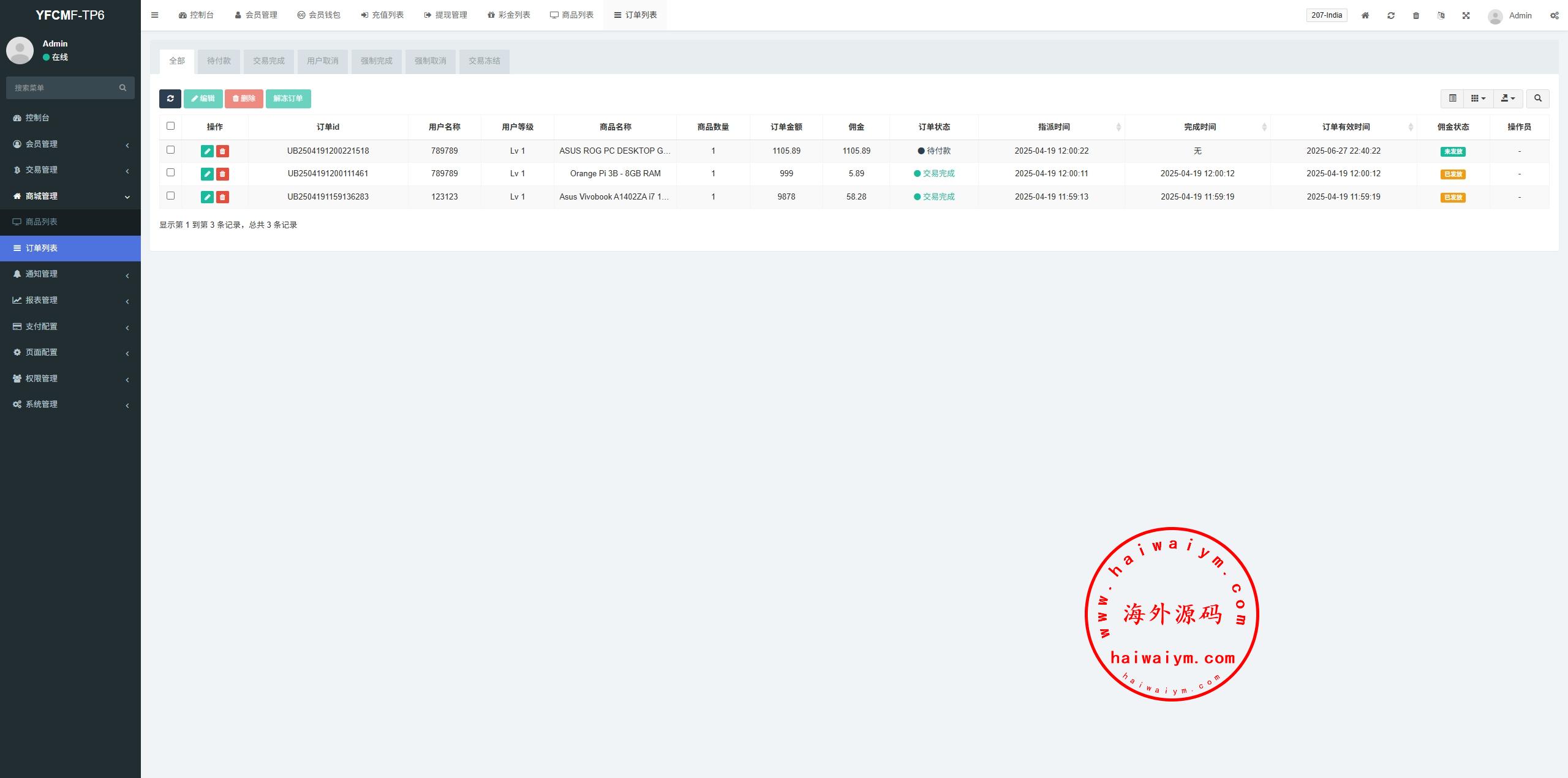Toggle card view icon in the table toolbar
This screenshot has height=778, width=1568.
[1452, 99]
